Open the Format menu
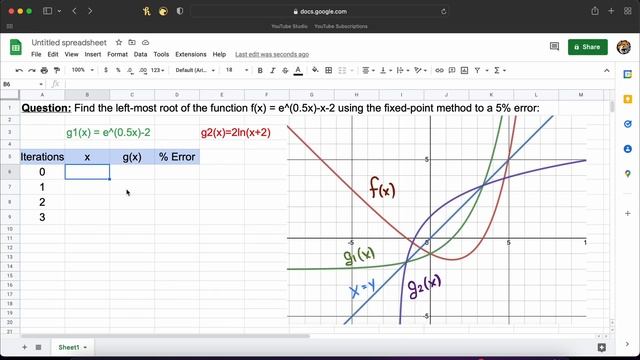This screenshot has height=360, width=640. [x=118, y=54]
